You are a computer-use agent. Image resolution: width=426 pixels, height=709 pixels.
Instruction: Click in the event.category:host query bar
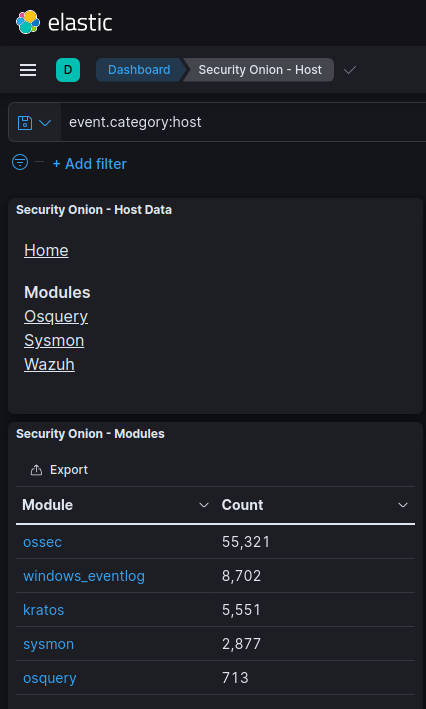[243, 122]
